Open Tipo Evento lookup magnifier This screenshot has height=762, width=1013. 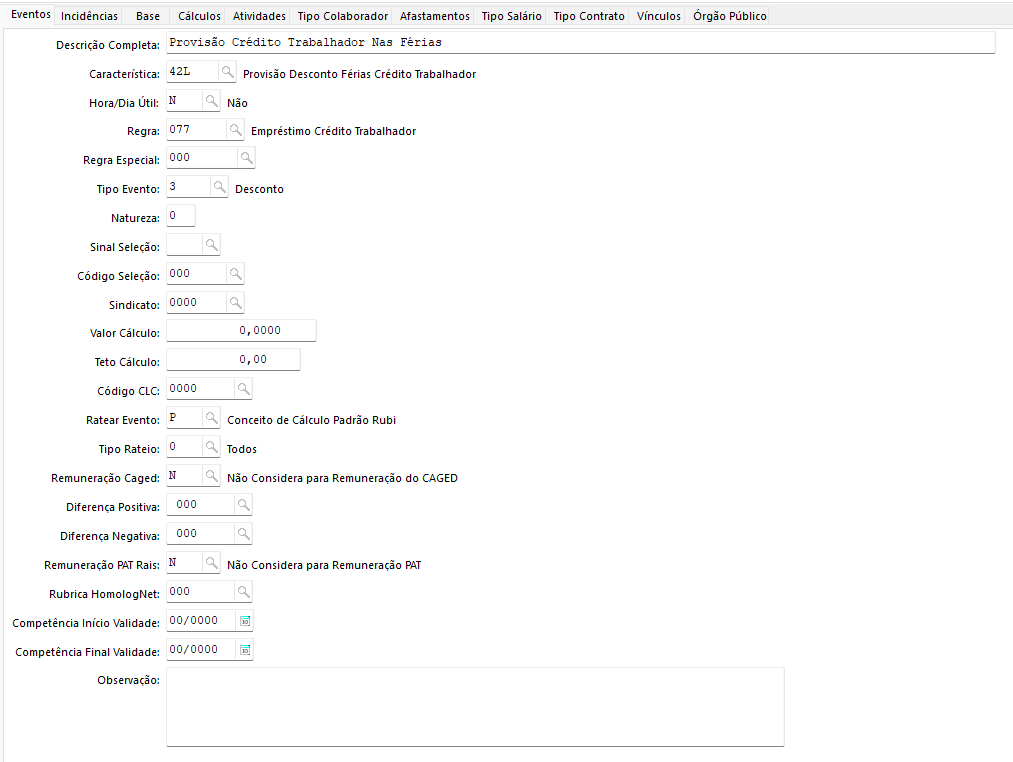[x=219, y=187]
